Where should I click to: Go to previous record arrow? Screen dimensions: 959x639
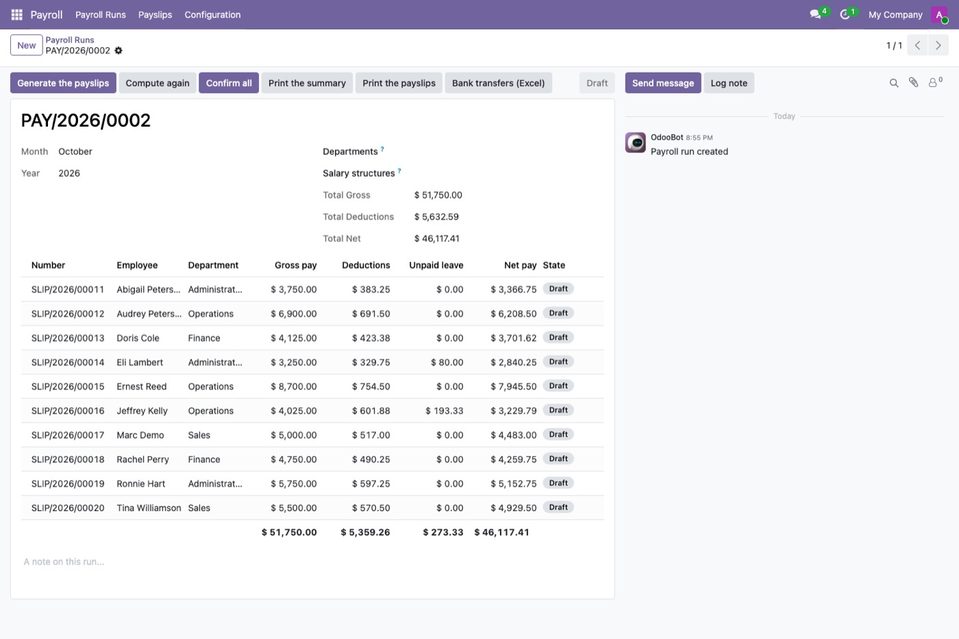click(x=917, y=45)
